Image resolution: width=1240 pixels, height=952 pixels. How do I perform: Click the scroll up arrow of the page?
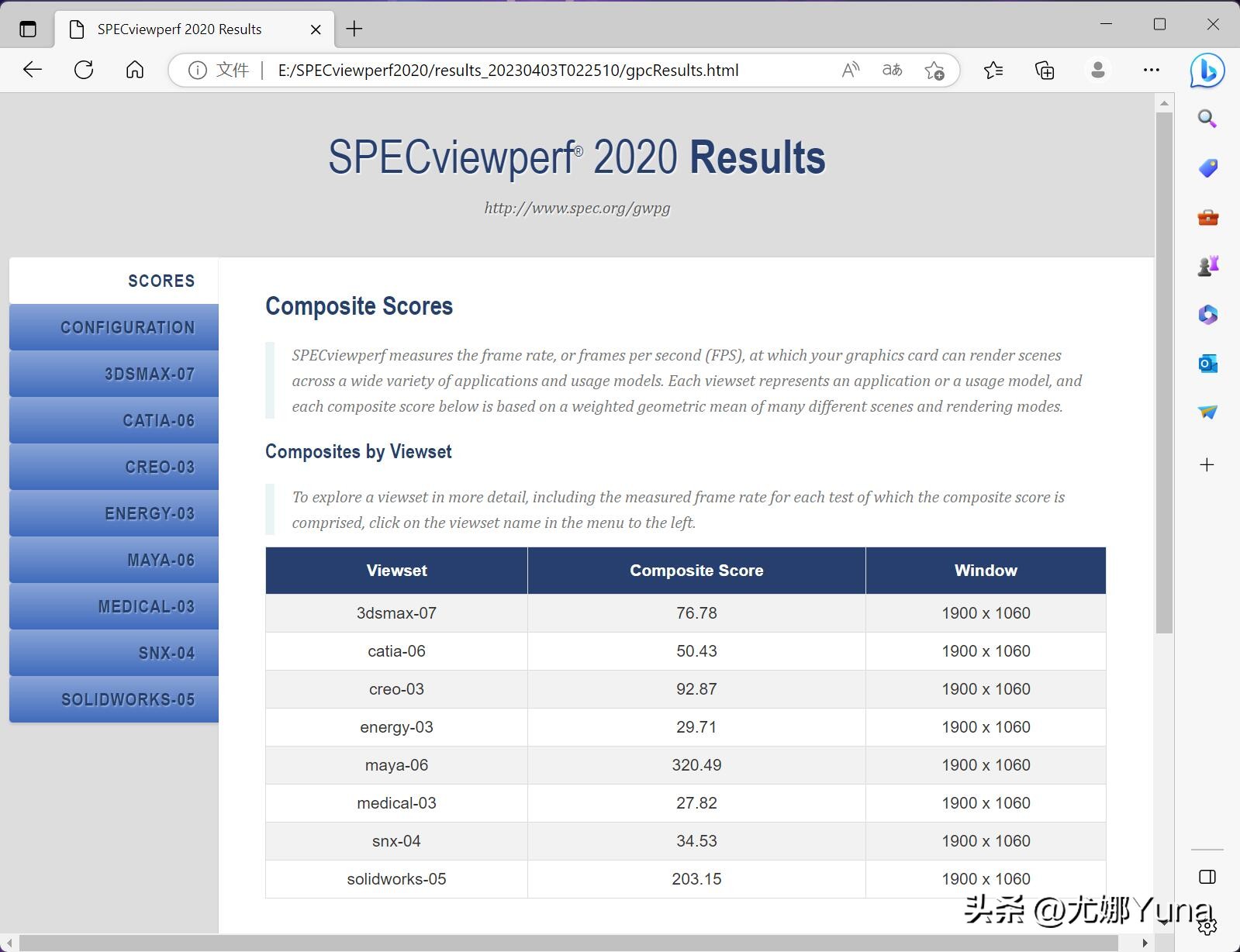click(x=1164, y=102)
